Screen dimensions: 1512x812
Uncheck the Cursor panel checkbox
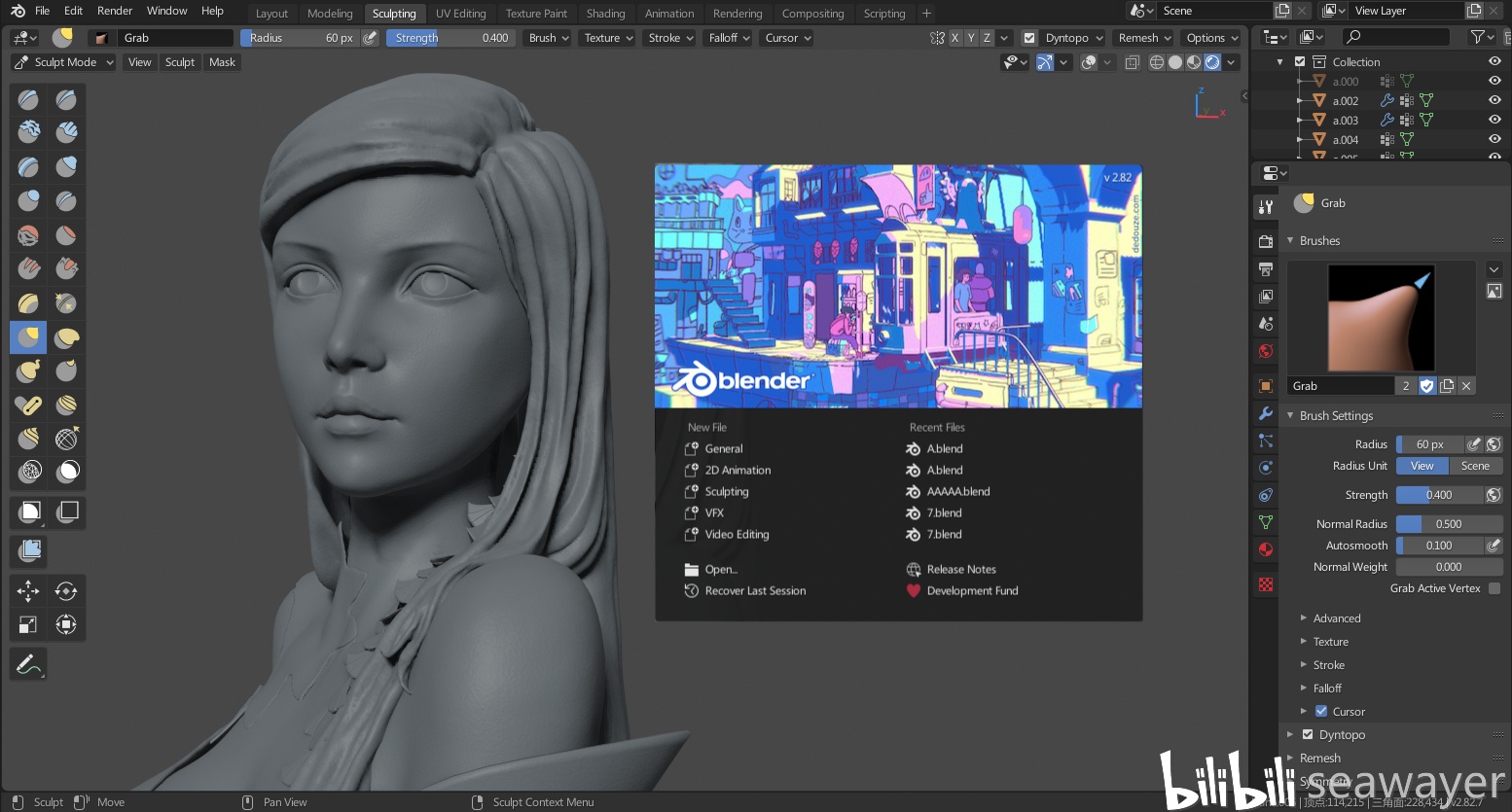pyautogui.click(x=1321, y=711)
